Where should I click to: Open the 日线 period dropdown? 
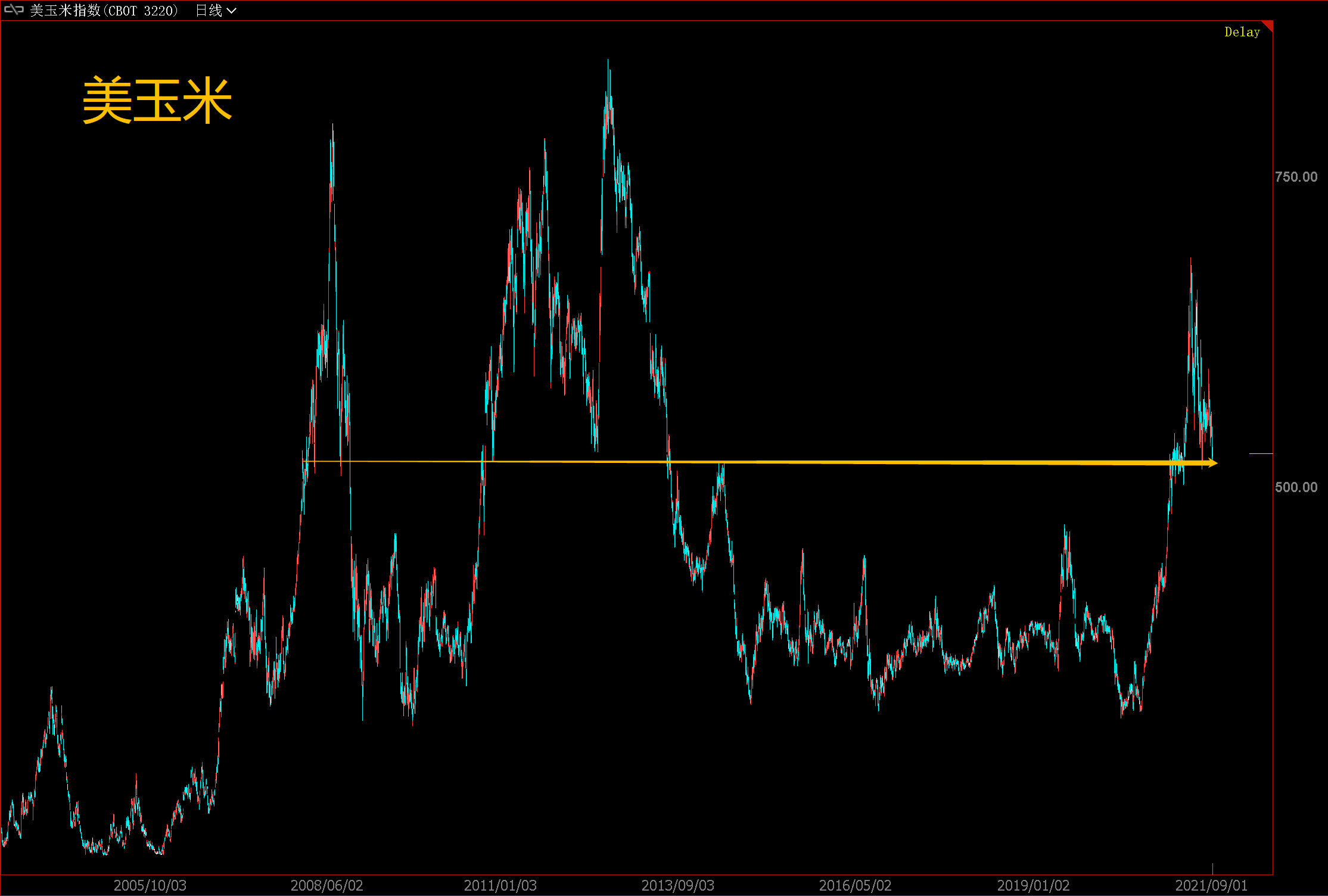click(209, 10)
